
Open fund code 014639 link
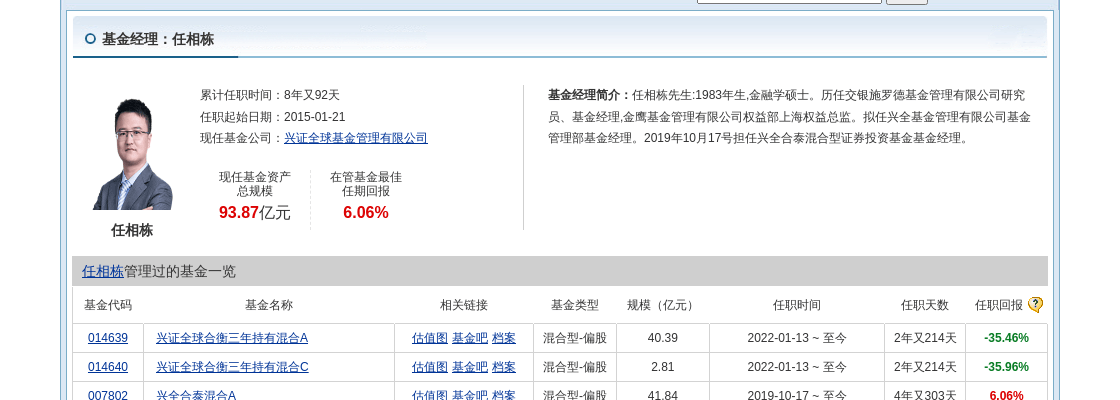click(108, 338)
